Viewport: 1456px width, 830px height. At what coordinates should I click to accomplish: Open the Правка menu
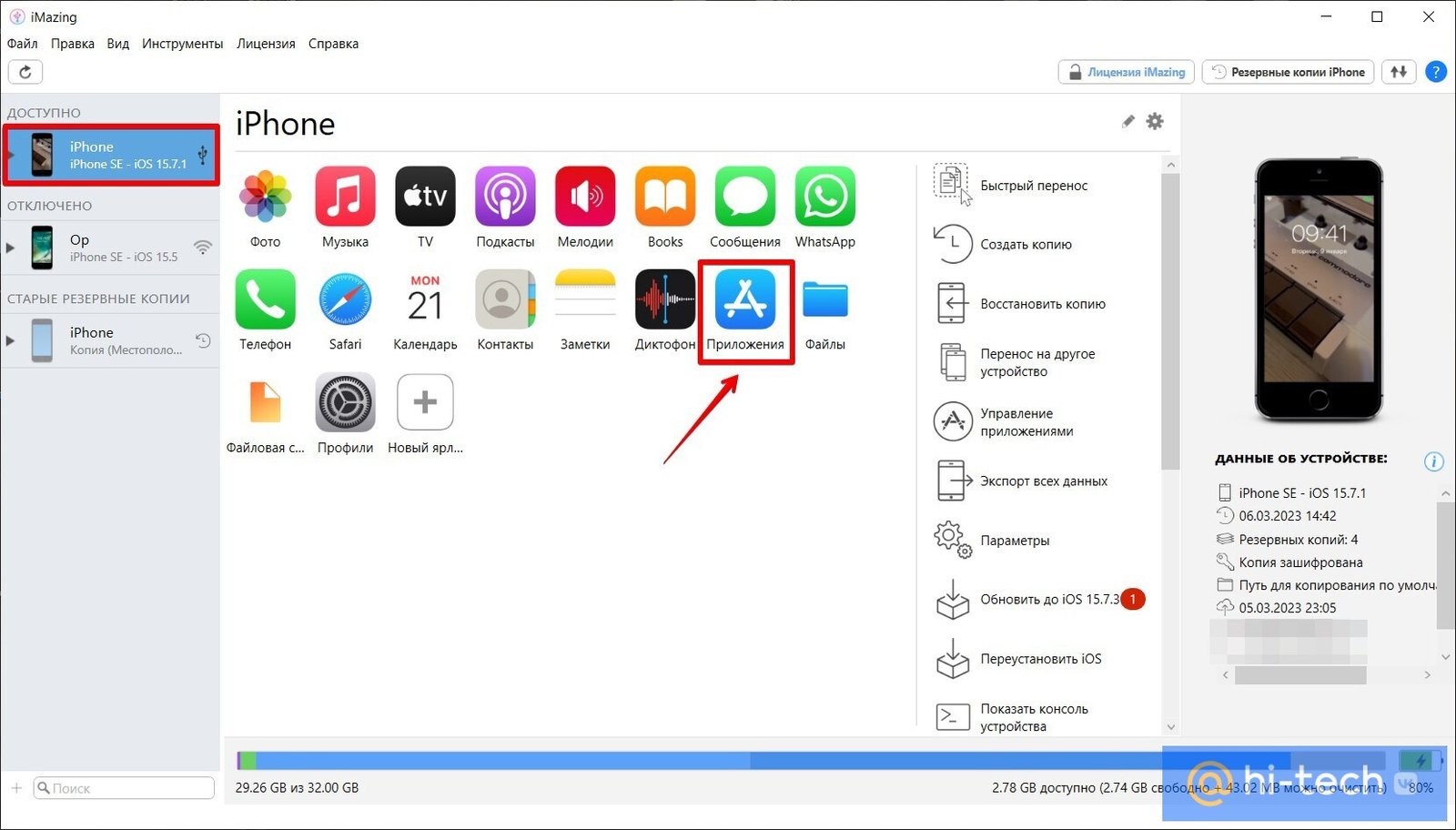pyautogui.click(x=73, y=44)
